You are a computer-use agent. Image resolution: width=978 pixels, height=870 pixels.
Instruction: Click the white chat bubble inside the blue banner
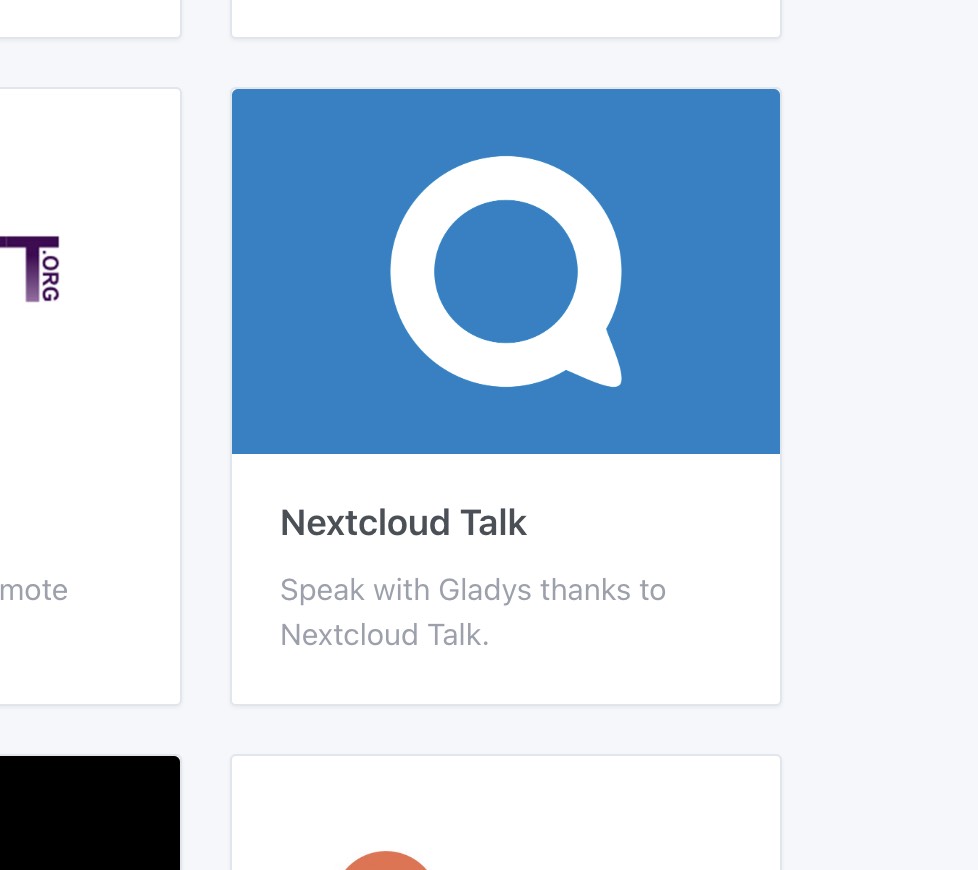pos(505,271)
